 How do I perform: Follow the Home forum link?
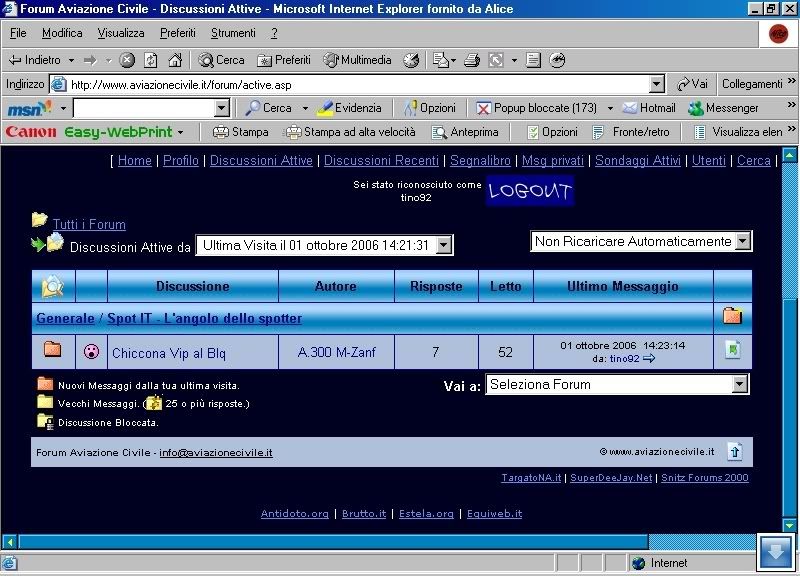[135, 160]
